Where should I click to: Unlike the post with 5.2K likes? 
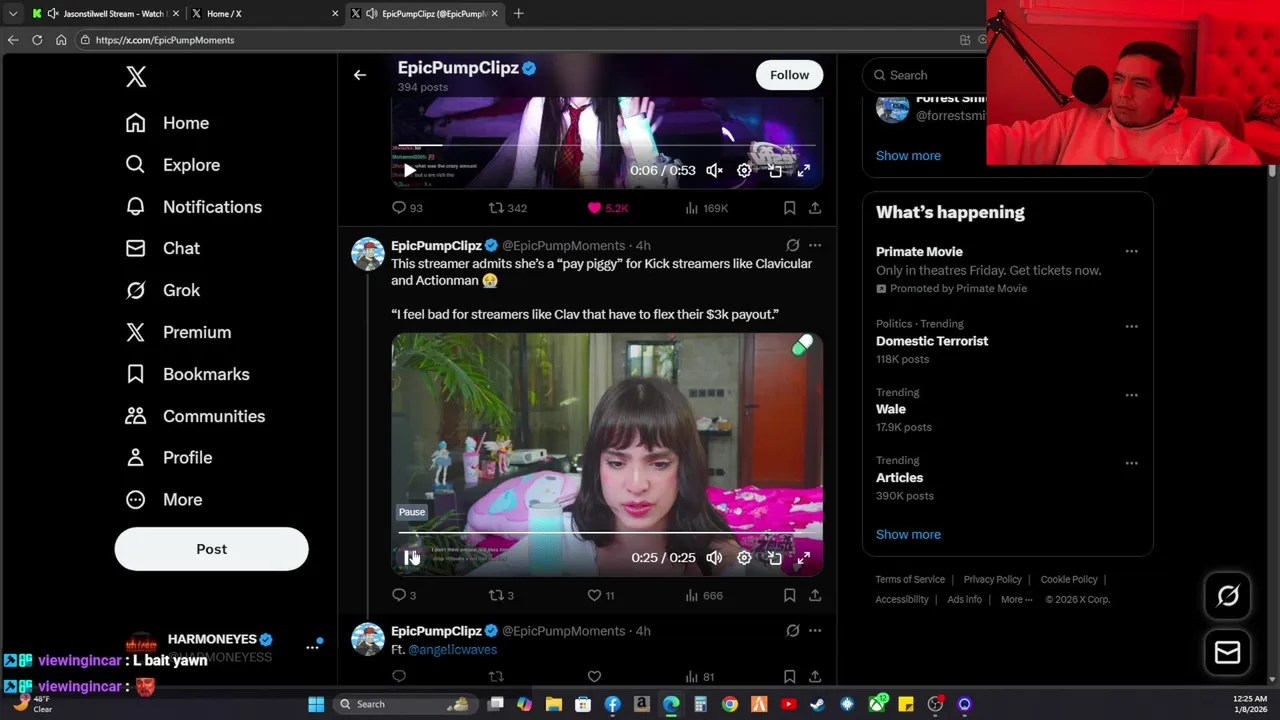[x=607, y=208]
